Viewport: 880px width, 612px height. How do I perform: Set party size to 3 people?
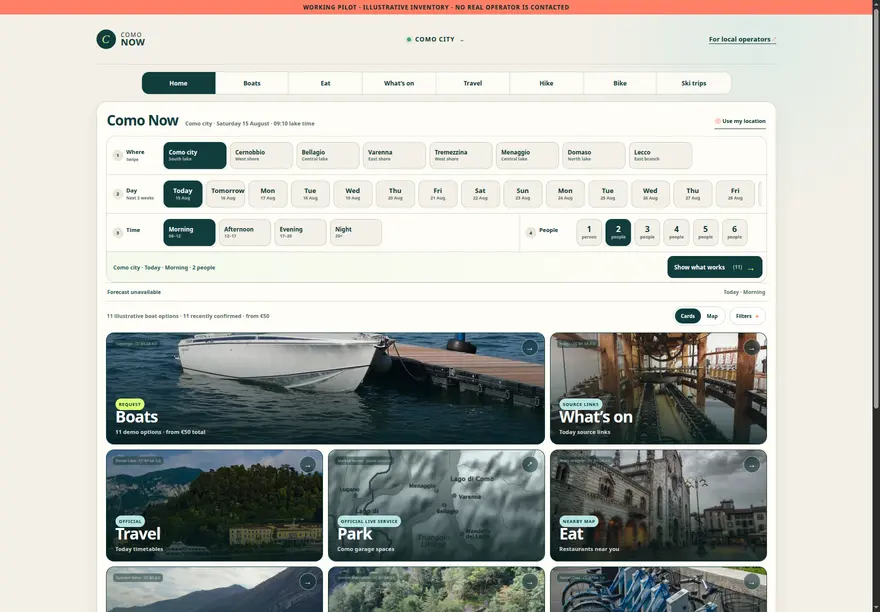click(x=647, y=232)
